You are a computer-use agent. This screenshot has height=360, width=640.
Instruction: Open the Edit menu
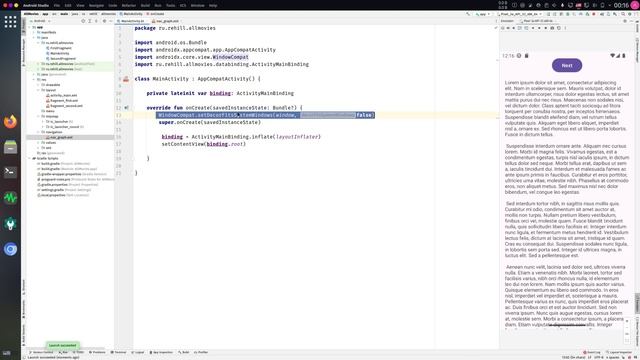[x=68, y=6]
